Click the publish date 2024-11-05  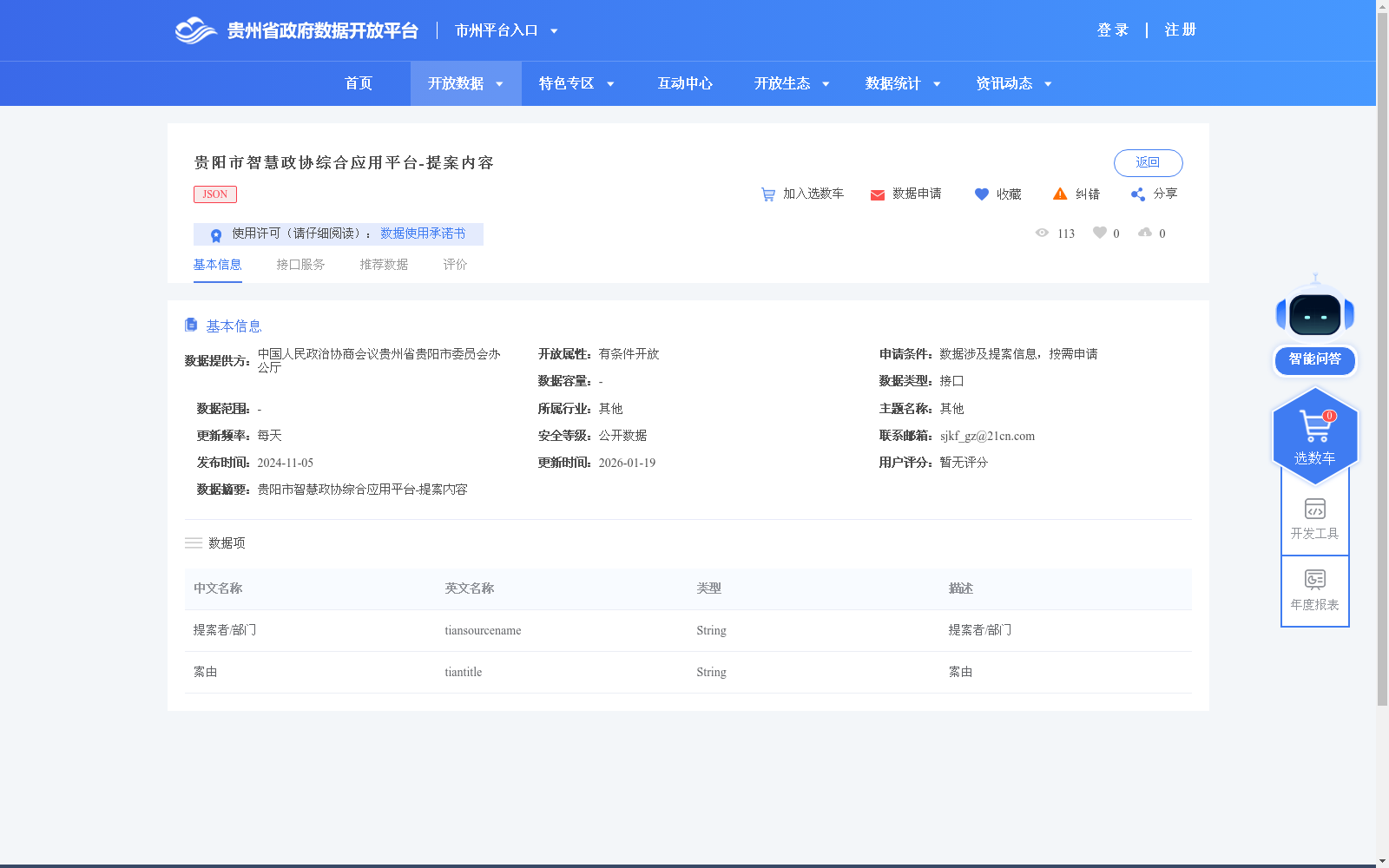tap(285, 464)
